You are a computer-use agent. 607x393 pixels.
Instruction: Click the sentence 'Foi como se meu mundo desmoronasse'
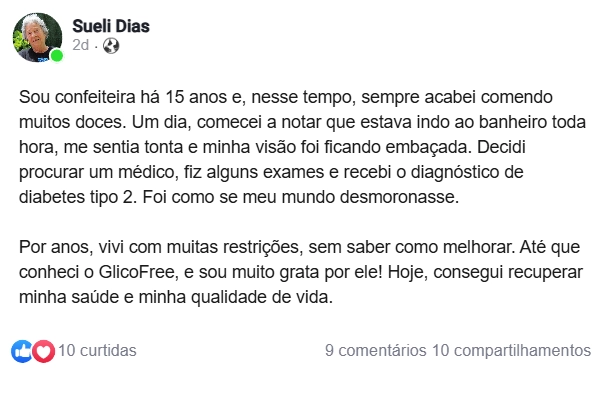pos(300,197)
